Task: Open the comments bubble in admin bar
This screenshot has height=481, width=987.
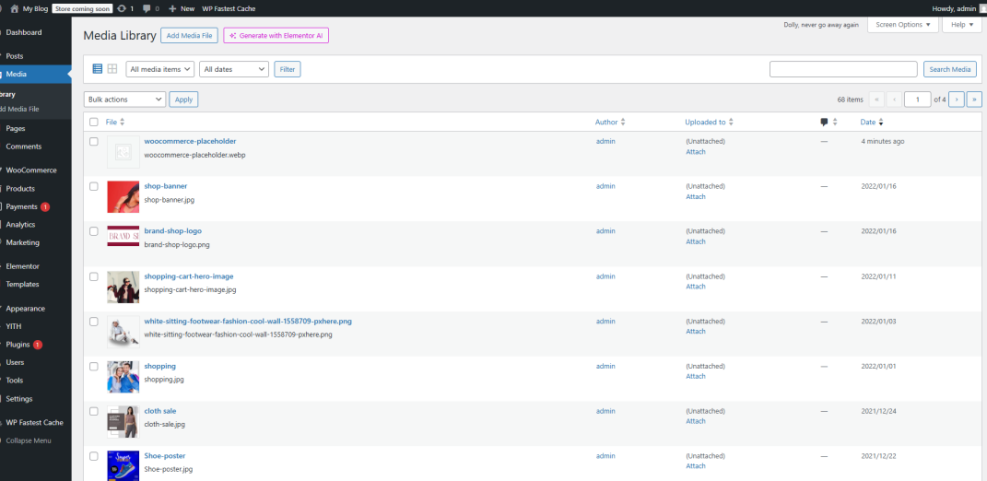Action: [x=147, y=9]
